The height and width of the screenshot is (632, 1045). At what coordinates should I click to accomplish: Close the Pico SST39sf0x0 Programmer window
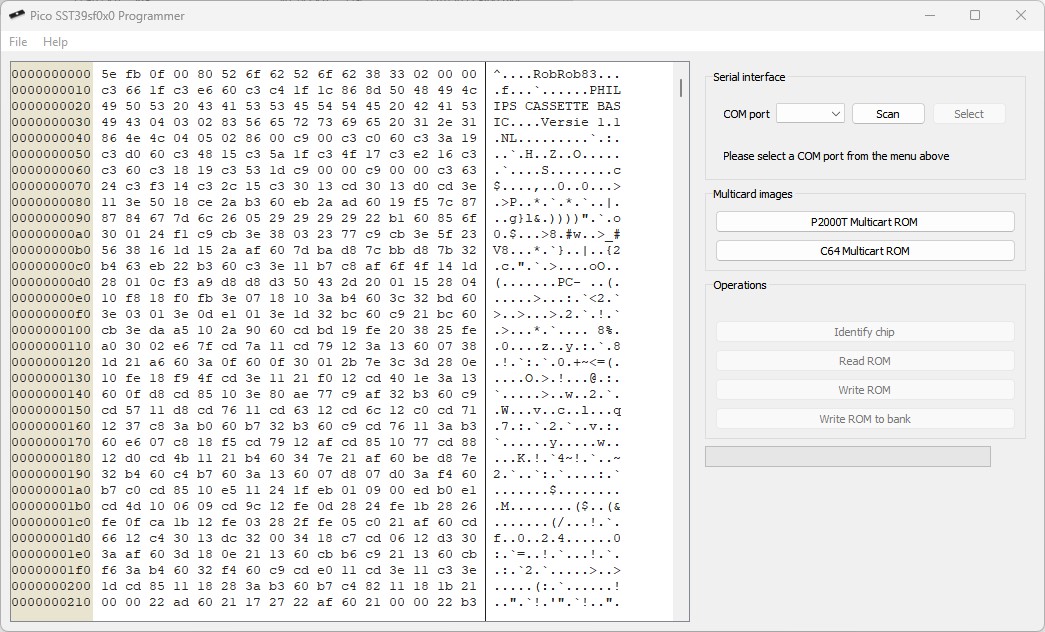[1020, 16]
